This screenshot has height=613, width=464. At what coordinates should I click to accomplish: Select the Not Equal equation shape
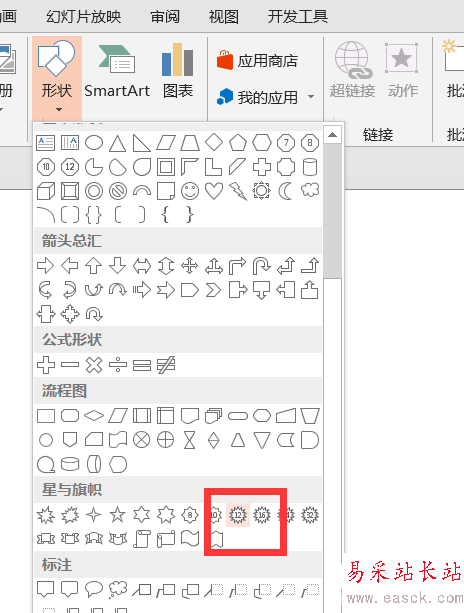point(166,365)
